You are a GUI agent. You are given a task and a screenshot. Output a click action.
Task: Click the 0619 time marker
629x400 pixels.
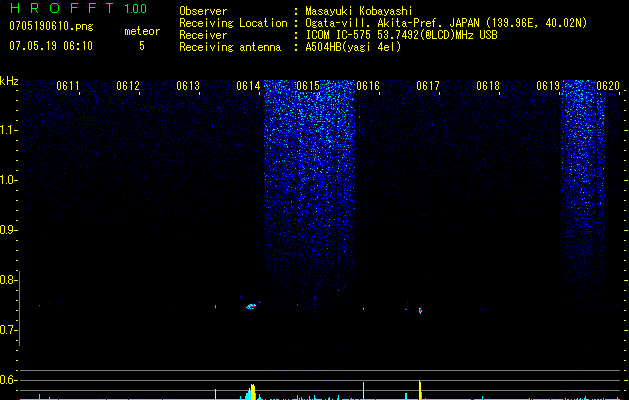pos(548,86)
